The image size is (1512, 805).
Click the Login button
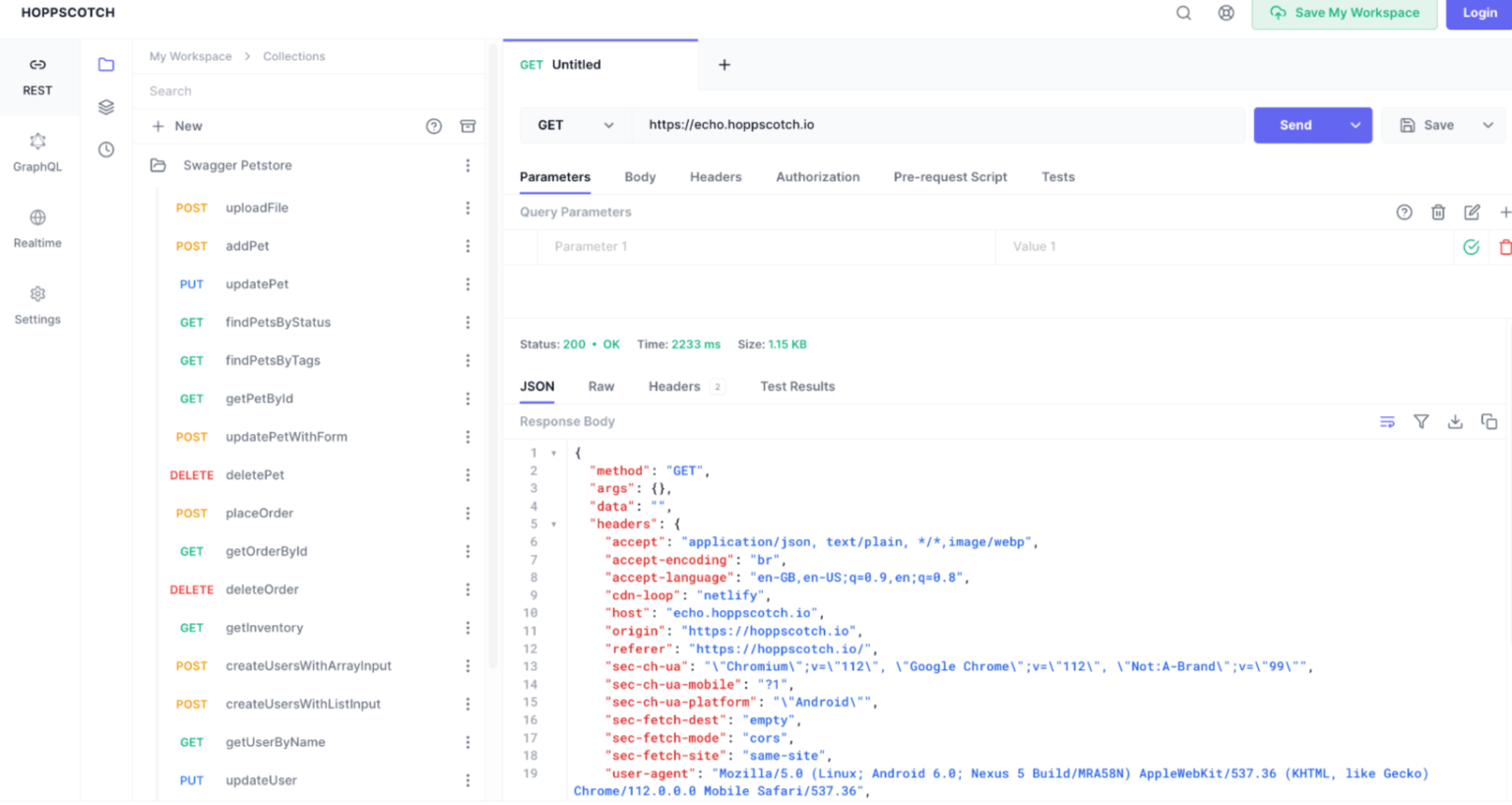(x=1480, y=13)
